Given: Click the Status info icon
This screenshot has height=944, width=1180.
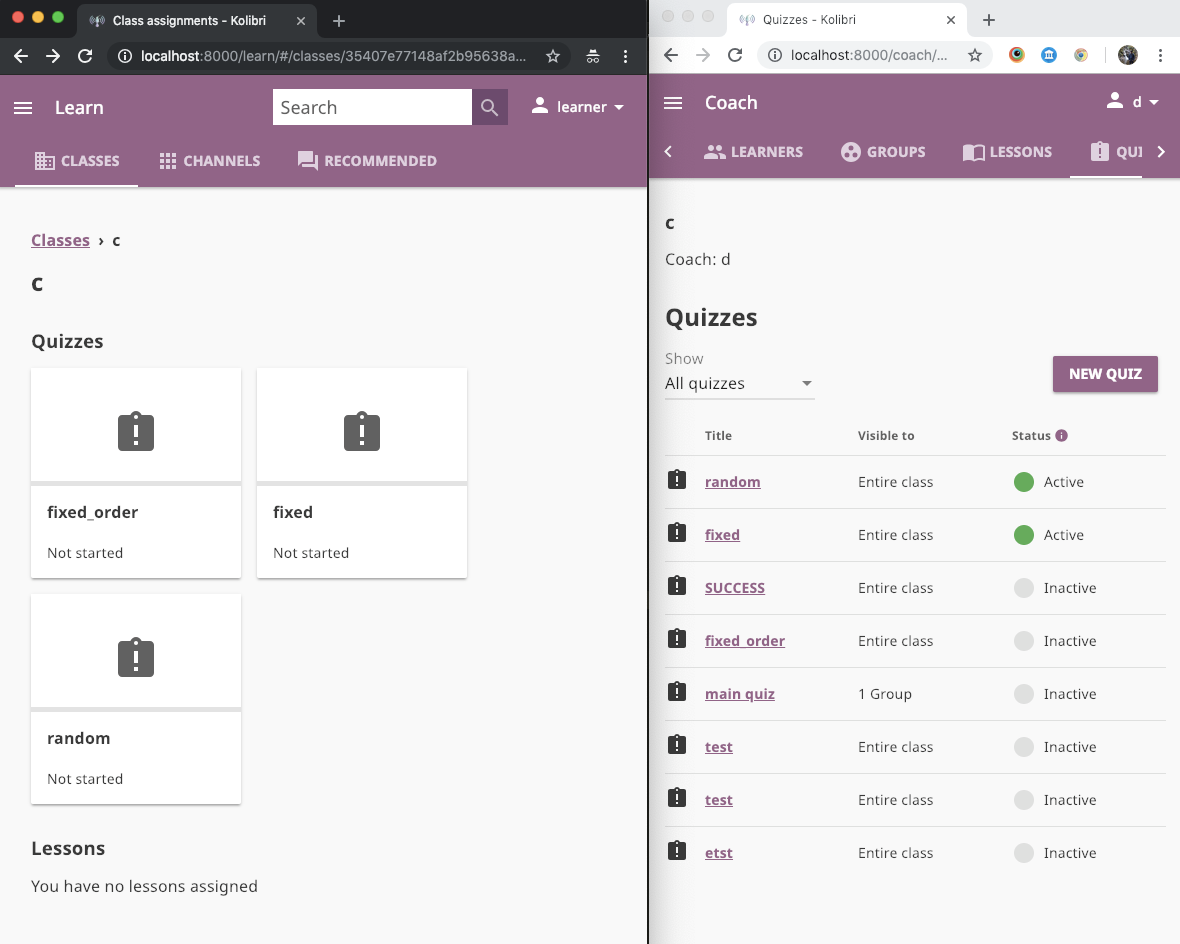Looking at the screenshot, I should pyautogui.click(x=1060, y=435).
